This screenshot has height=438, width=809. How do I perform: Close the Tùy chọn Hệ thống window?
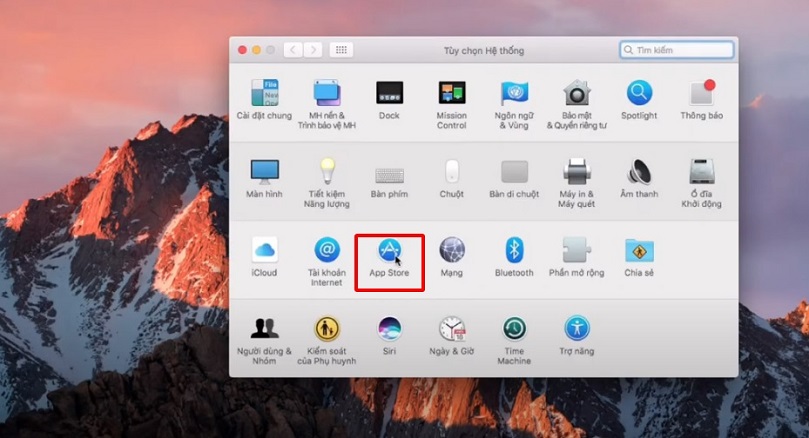click(242, 50)
